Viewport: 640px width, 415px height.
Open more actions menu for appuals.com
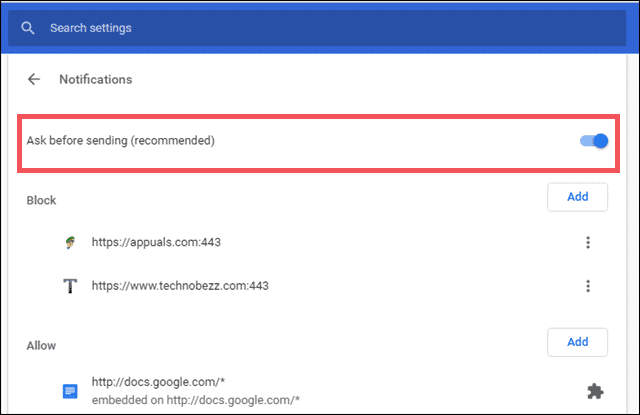[588, 242]
